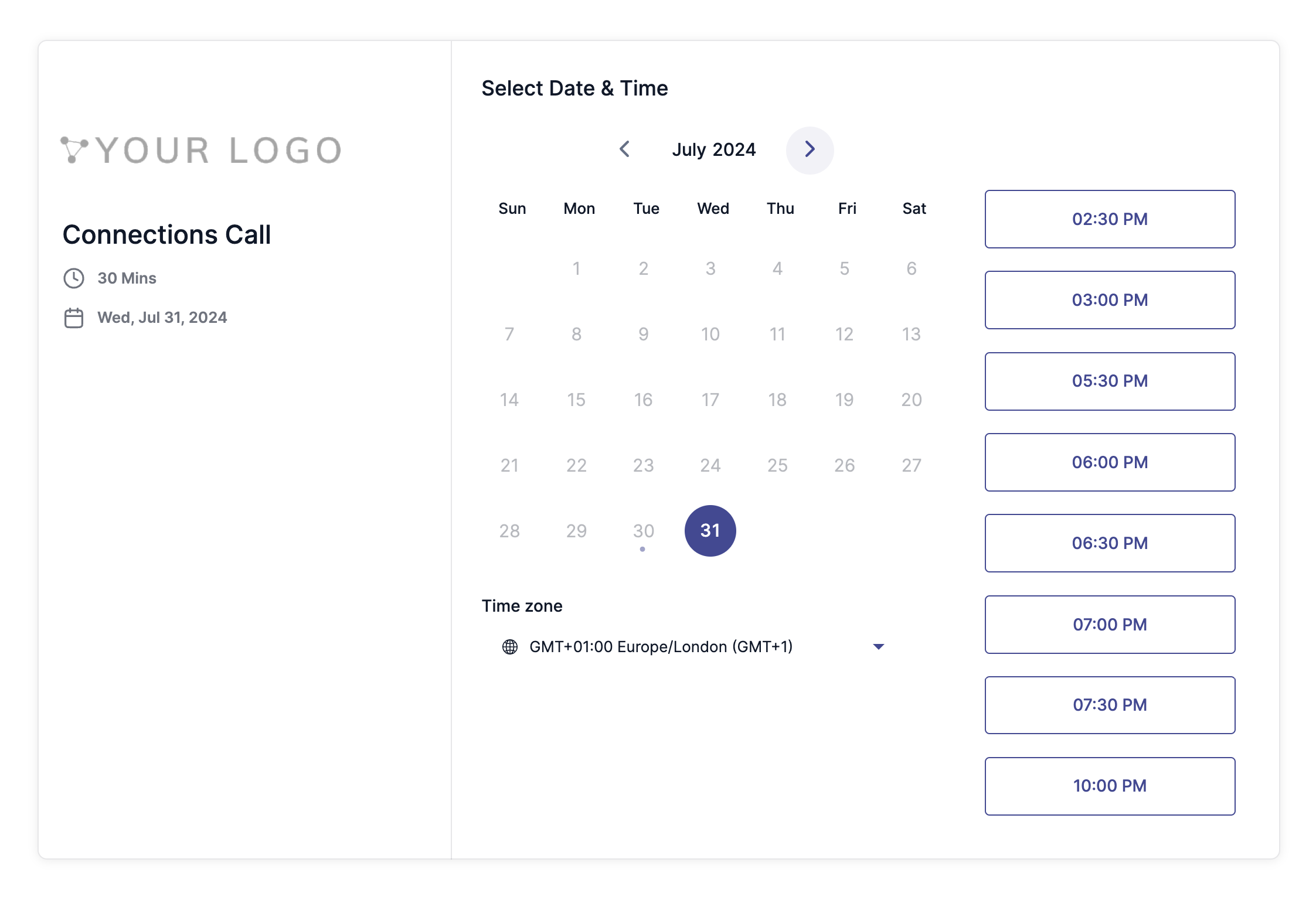Screen dimensions: 1316x900
Task: Select the 07:00 PM slot
Action: click(x=1110, y=624)
